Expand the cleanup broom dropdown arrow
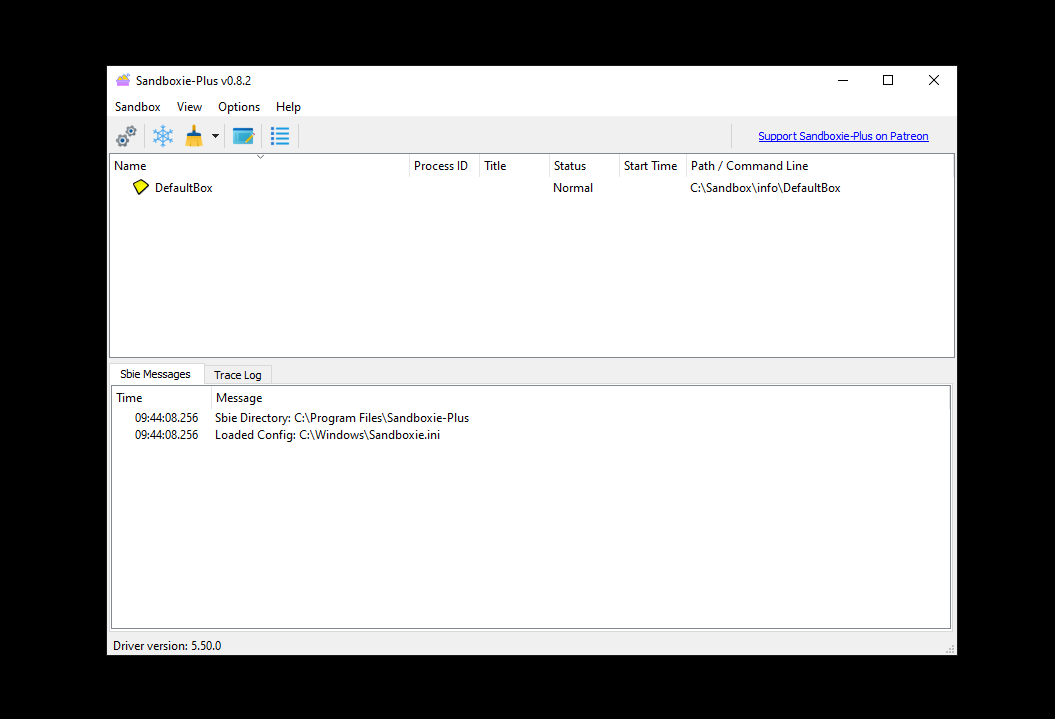Viewport: 1055px width, 719px height. pyautogui.click(x=215, y=136)
